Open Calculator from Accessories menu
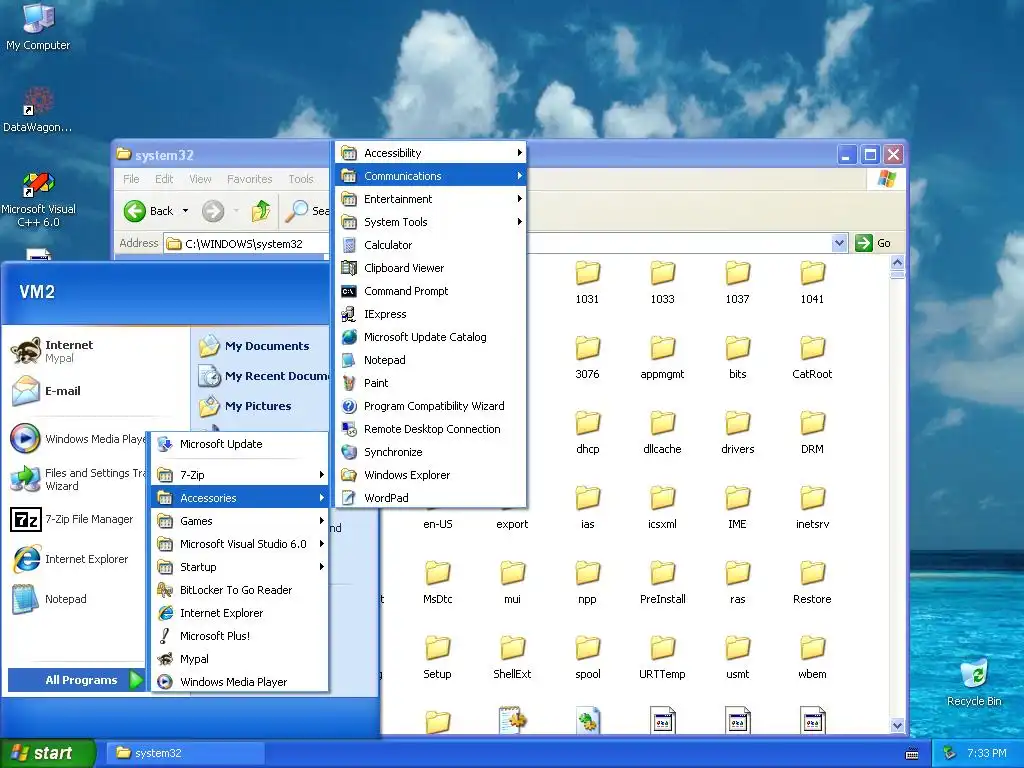Image resolution: width=1024 pixels, height=768 pixels. 430,245
